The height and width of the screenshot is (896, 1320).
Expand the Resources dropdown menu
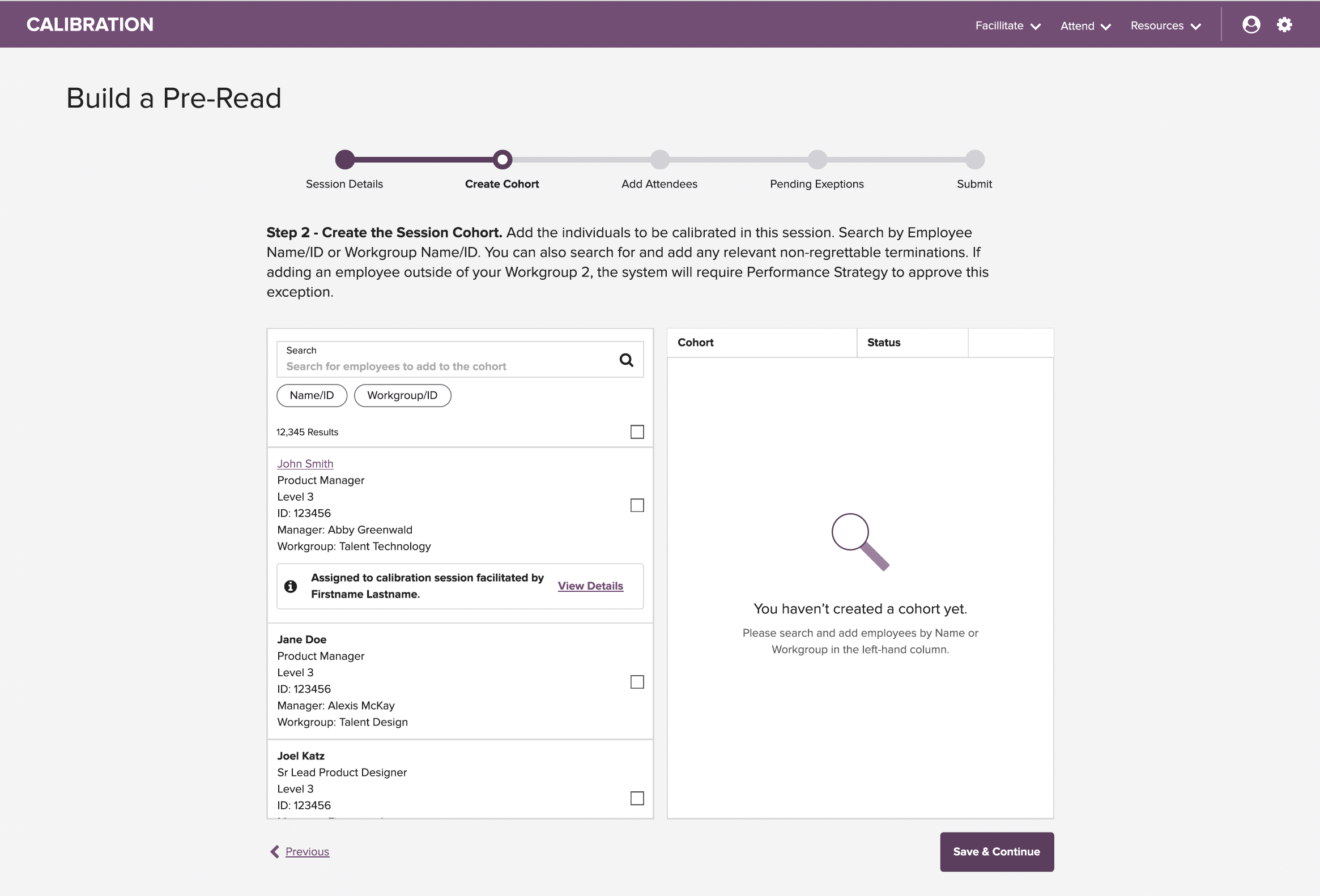coord(1165,25)
